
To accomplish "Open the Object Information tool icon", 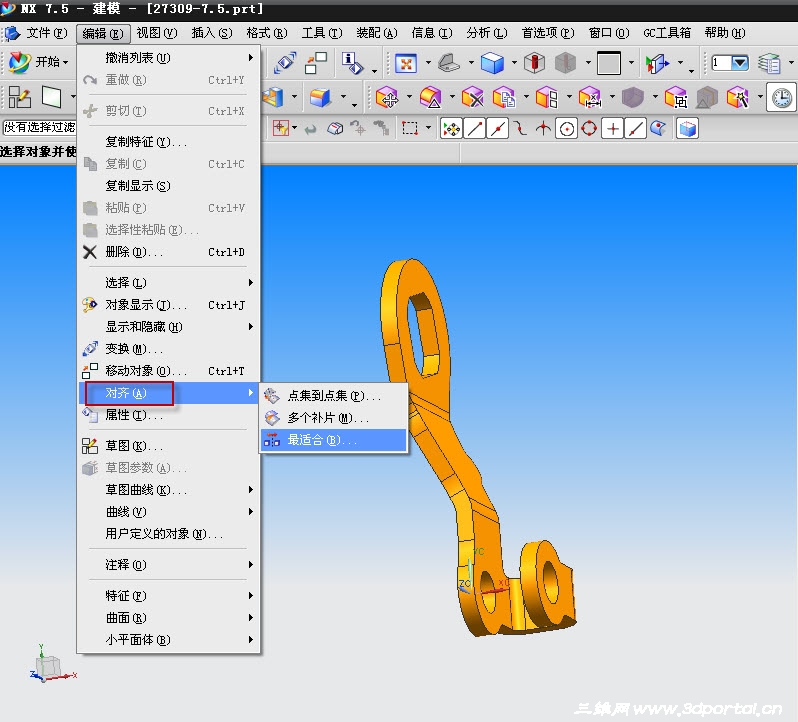I will (x=353, y=63).
